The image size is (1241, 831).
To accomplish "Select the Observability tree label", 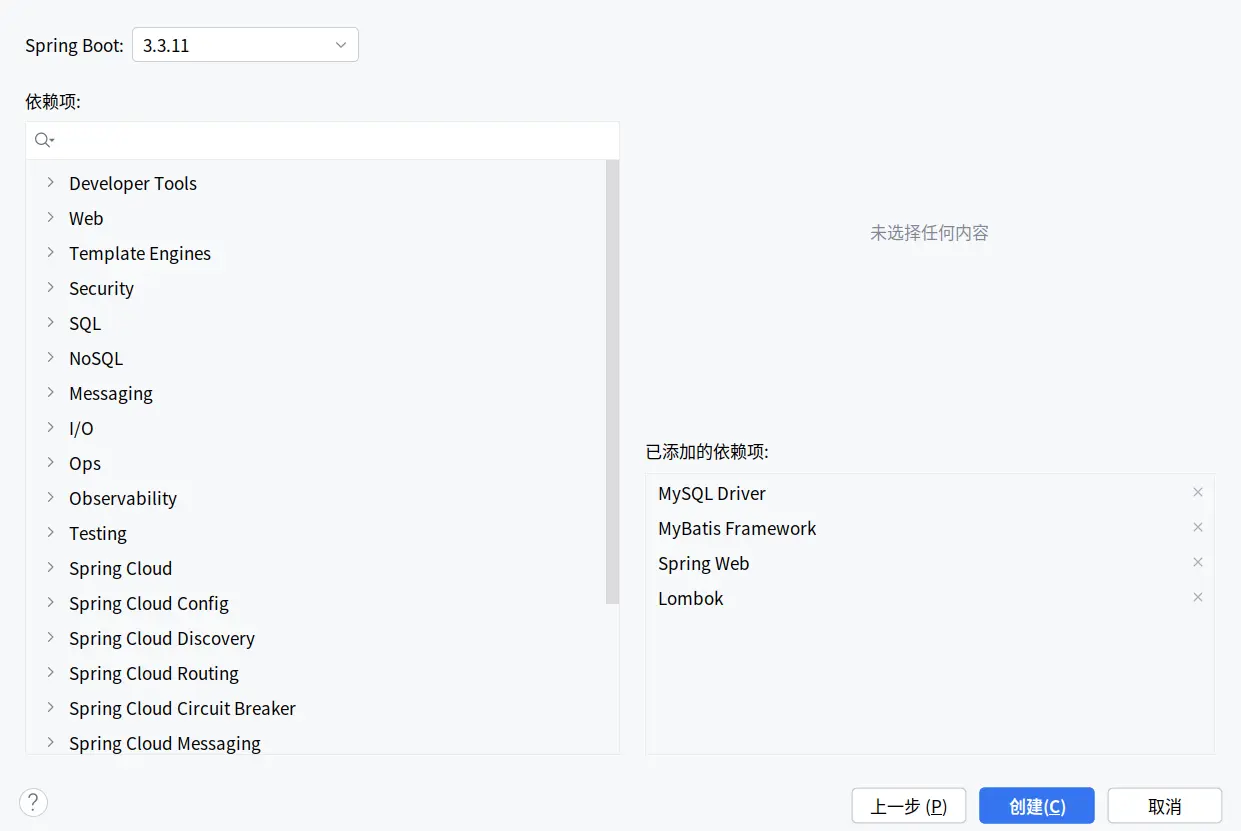I will click(x=123, y=499).
